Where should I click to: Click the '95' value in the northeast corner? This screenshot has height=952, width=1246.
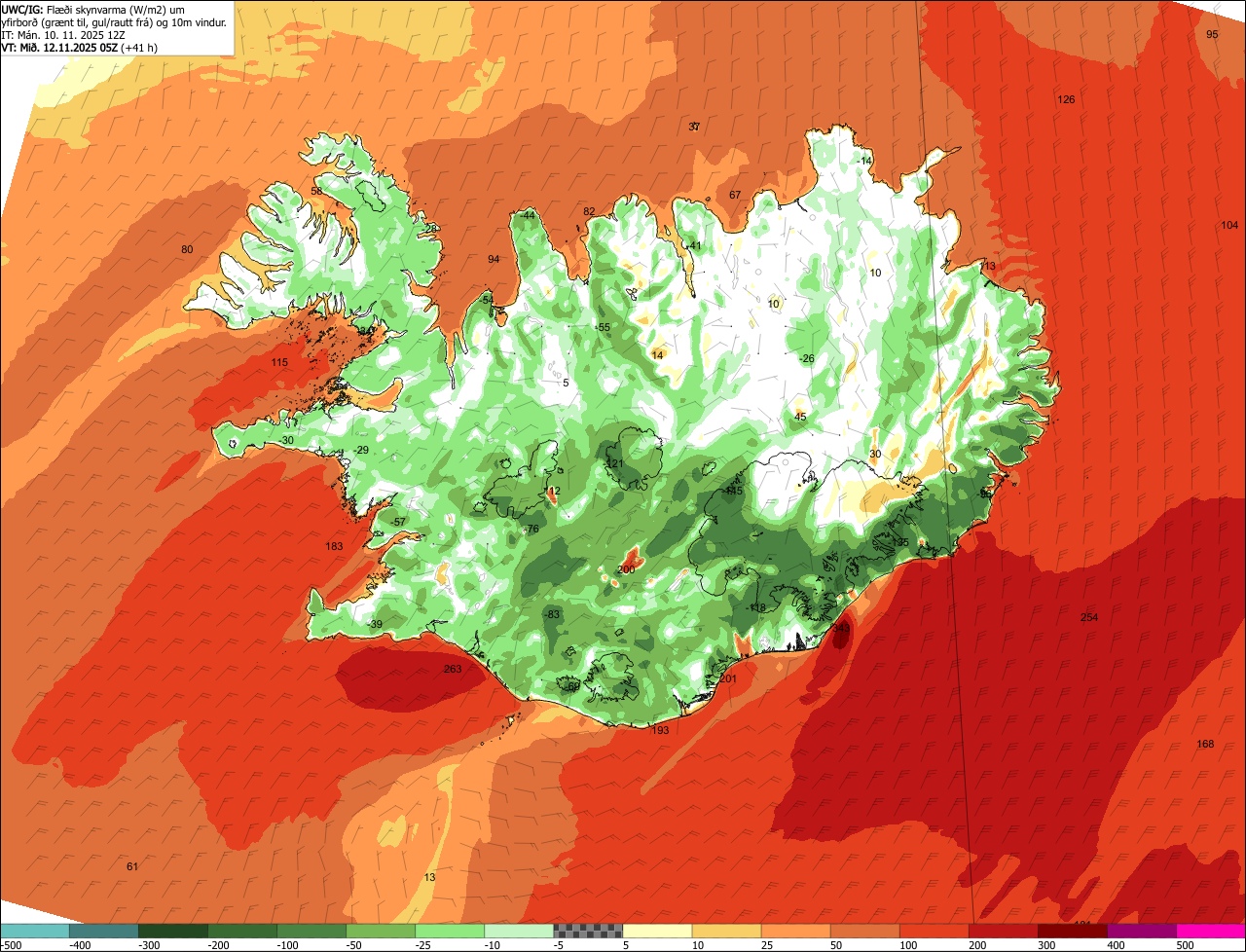click(x=1212, y=34)
